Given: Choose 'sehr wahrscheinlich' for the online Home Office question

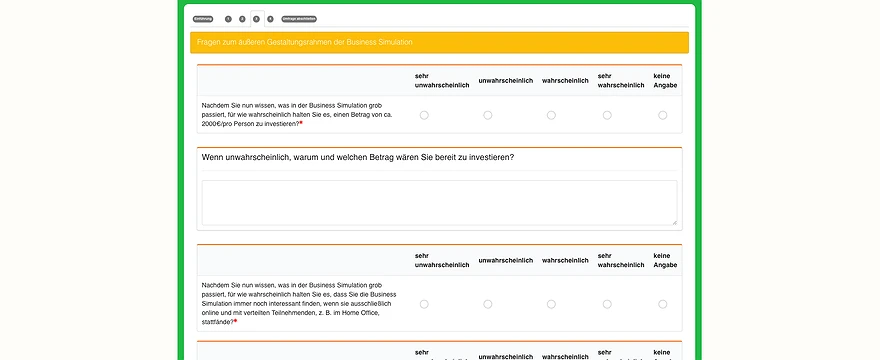Looking at the screenshot, I should (x=607, y=304).
